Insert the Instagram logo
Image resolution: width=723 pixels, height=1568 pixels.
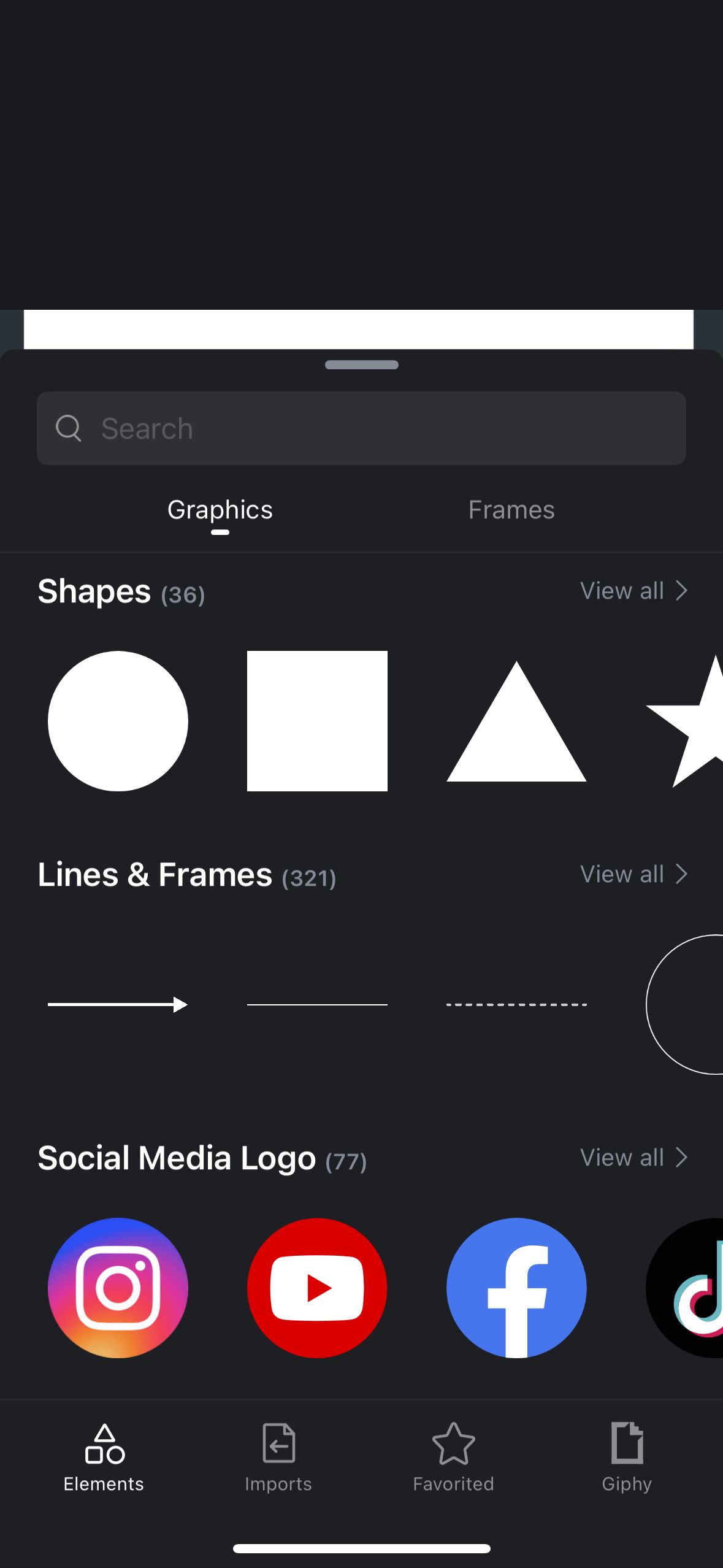pyautogui.click(x=118, y=1288)
